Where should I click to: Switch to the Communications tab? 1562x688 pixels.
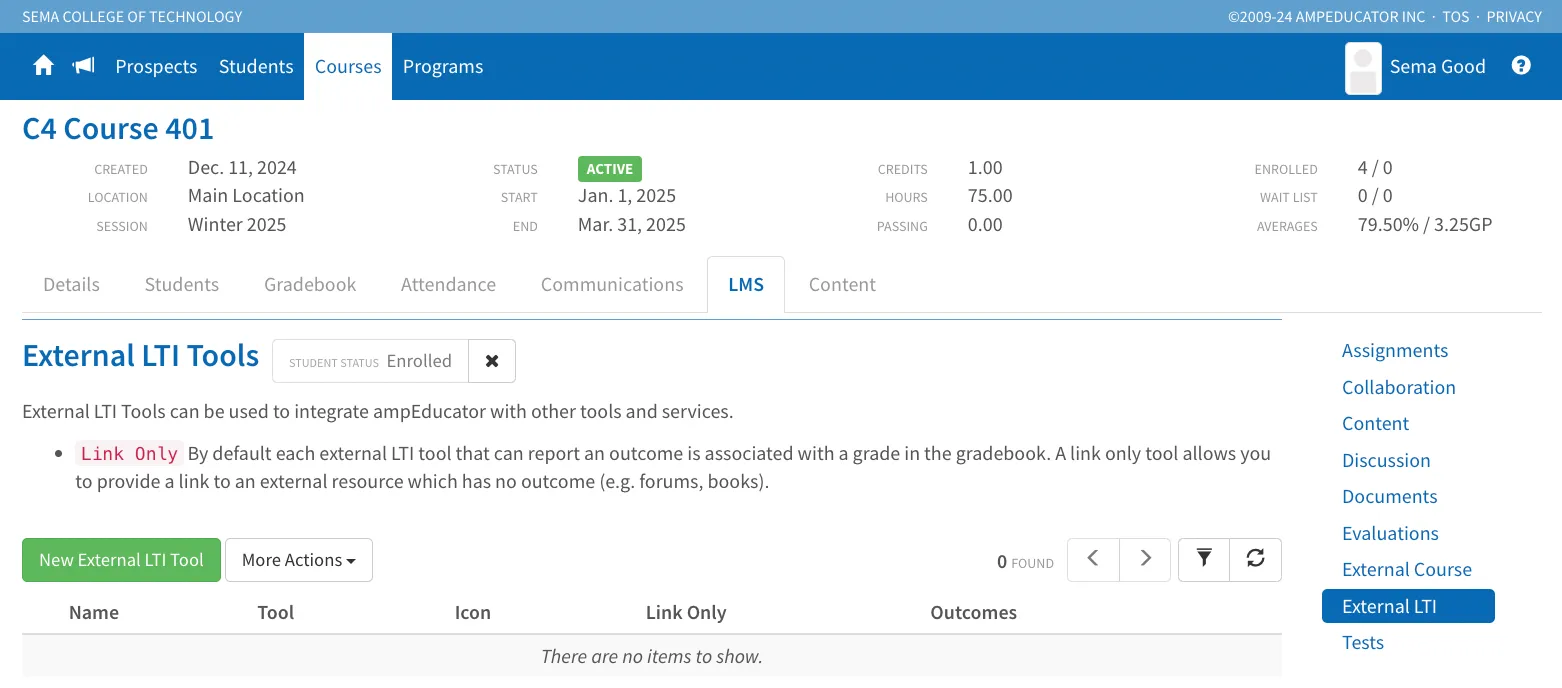612,284
